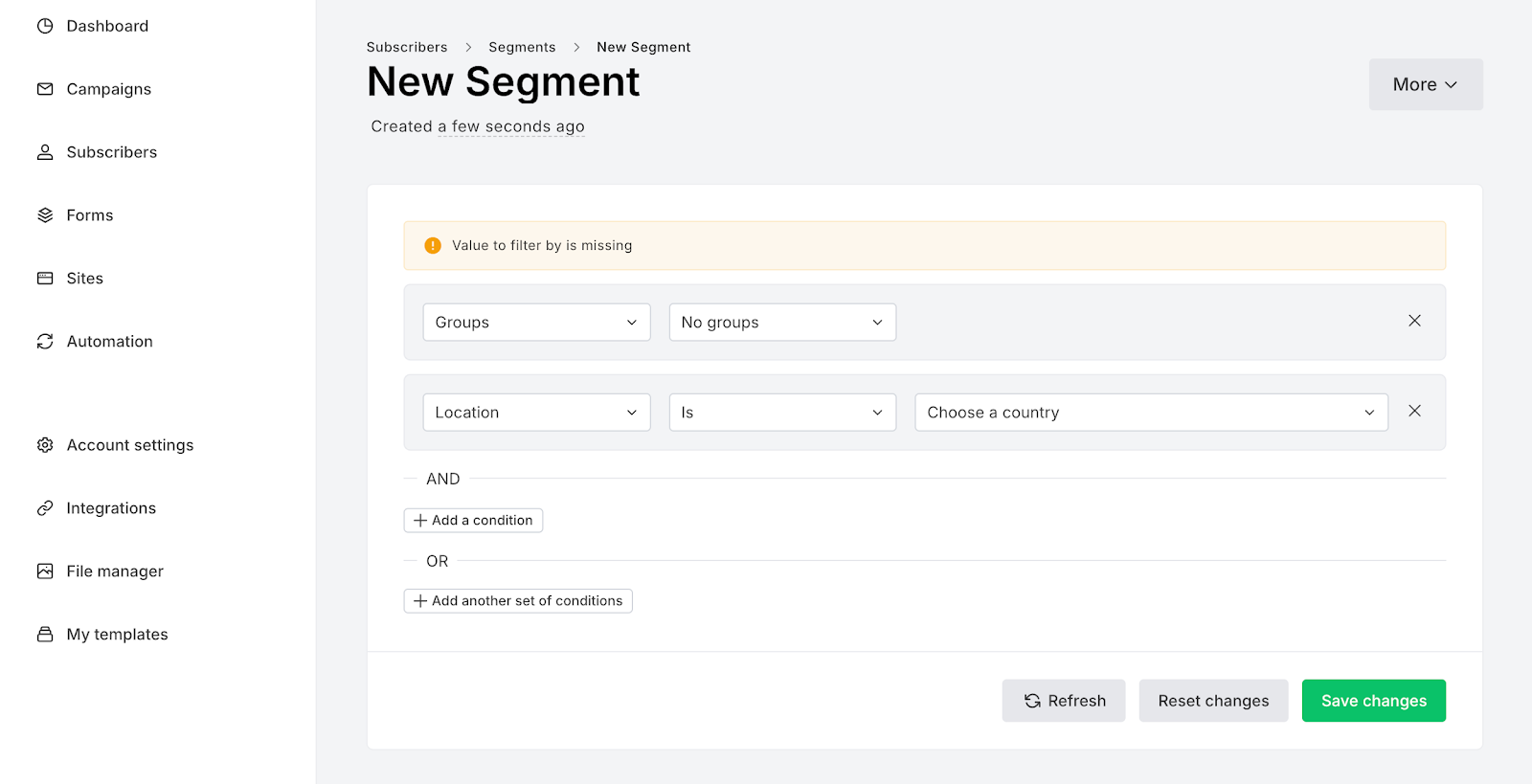Open the Choose a country dropdown

(1151, 413)
